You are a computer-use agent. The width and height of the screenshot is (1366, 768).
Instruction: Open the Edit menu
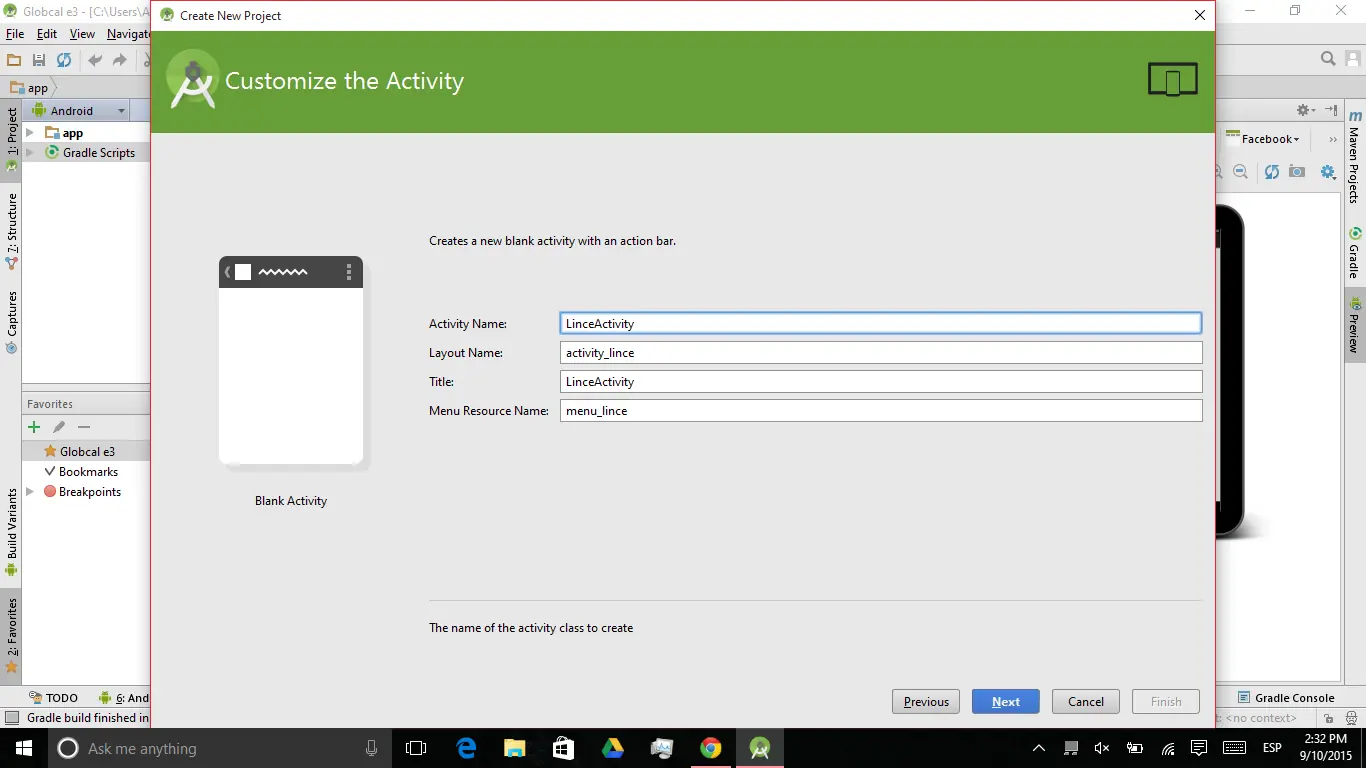pyautogui.click(x=47, y=33)
